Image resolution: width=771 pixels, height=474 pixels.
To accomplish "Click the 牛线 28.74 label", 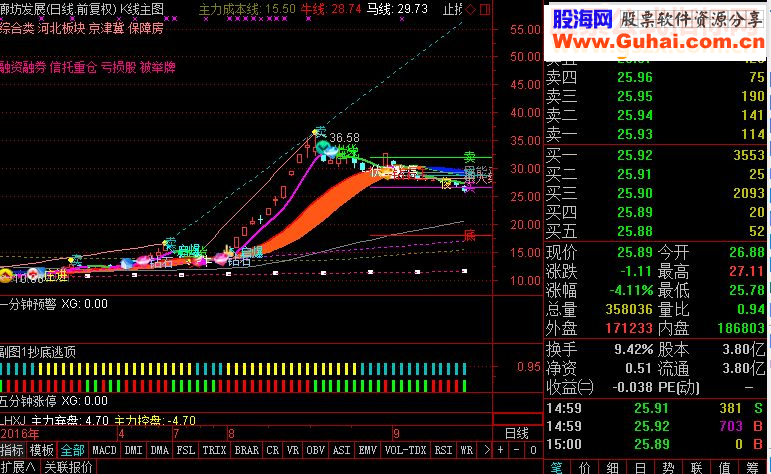I will [331, 9].
